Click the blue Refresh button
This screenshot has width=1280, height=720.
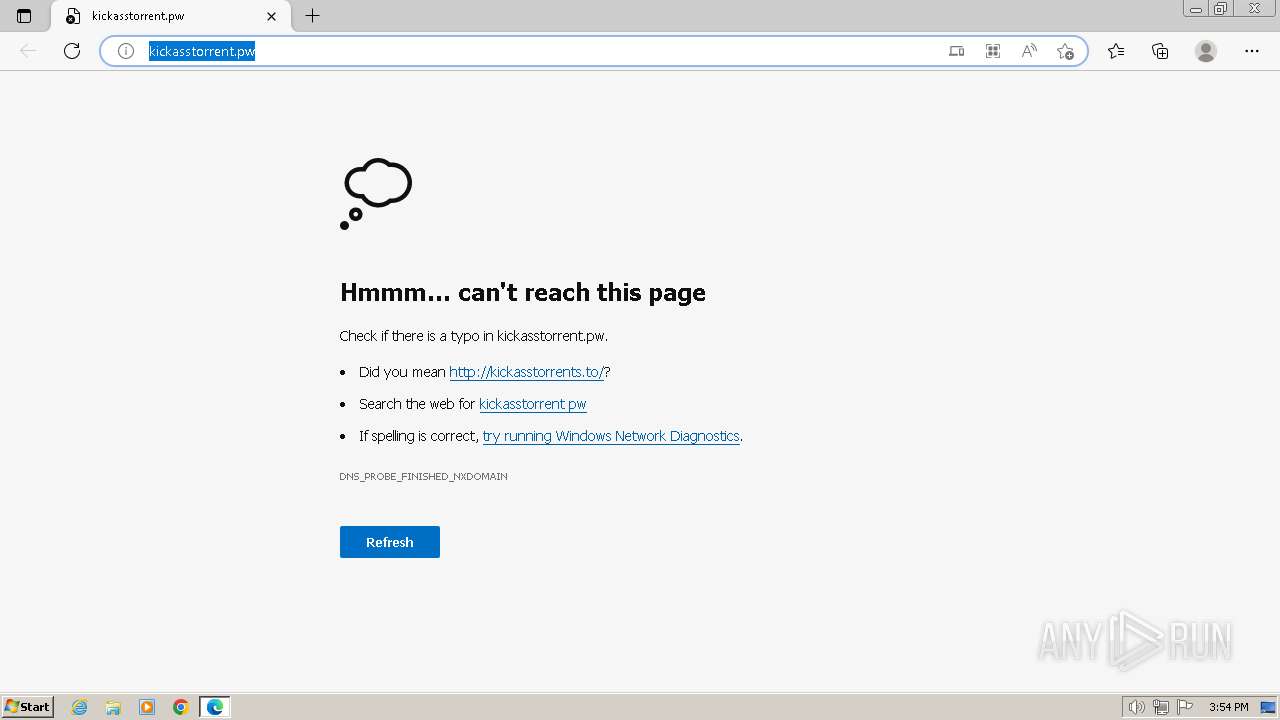390,542
